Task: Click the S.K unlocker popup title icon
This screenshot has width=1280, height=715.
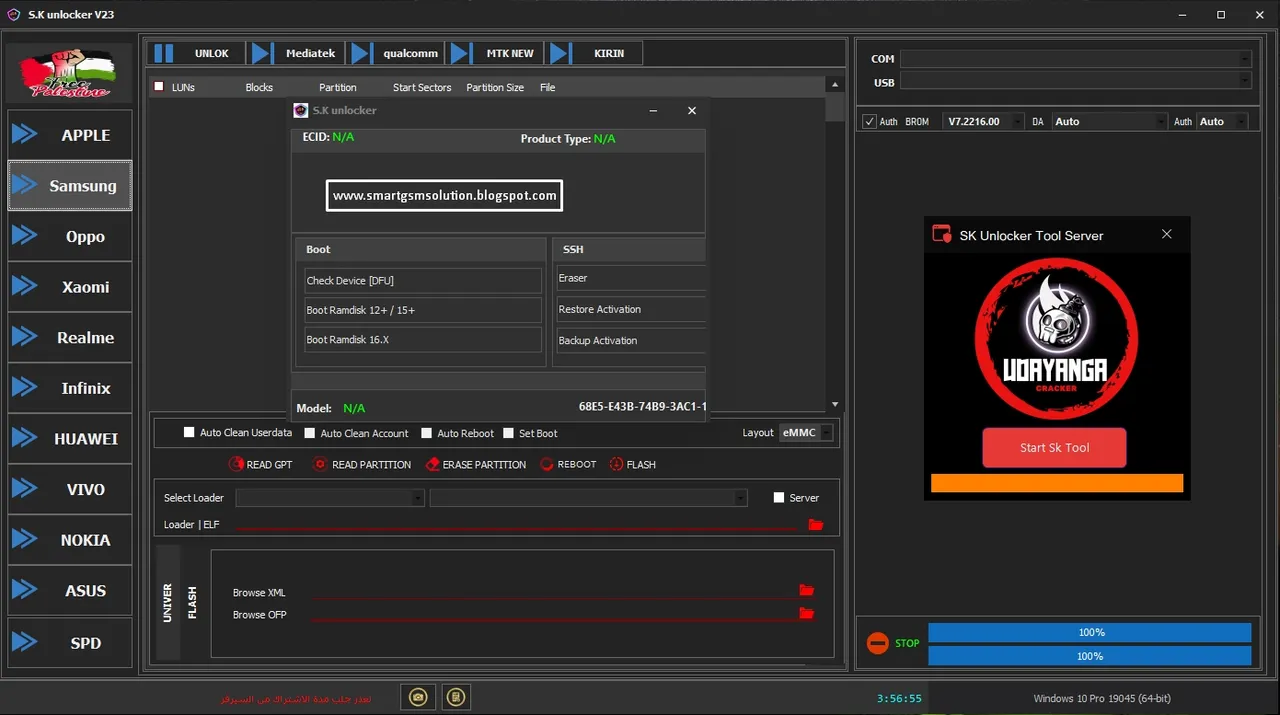Action: pyautogui.click(x=300, y=110)
